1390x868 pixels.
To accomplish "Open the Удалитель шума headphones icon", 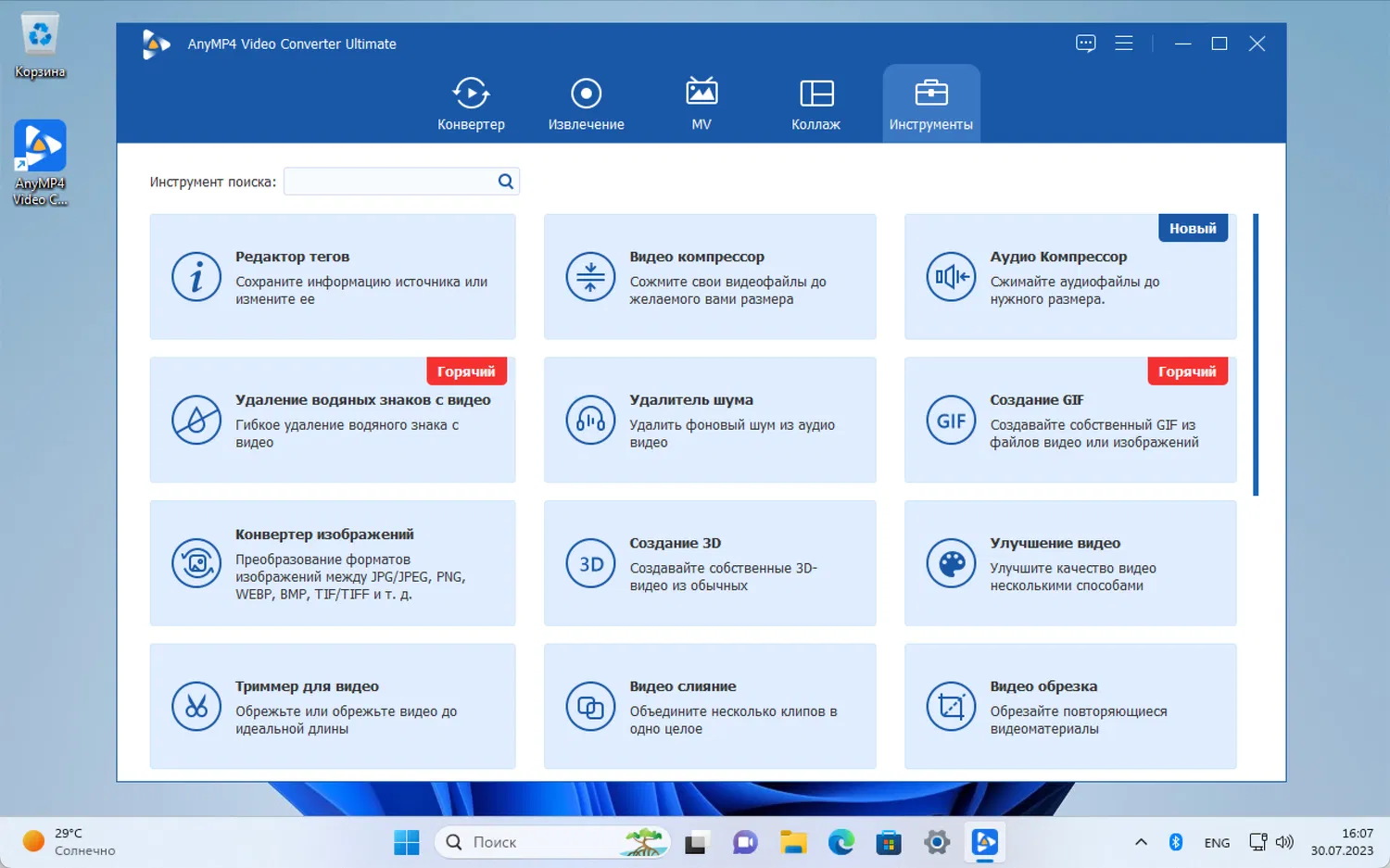I will coord(590,421).
